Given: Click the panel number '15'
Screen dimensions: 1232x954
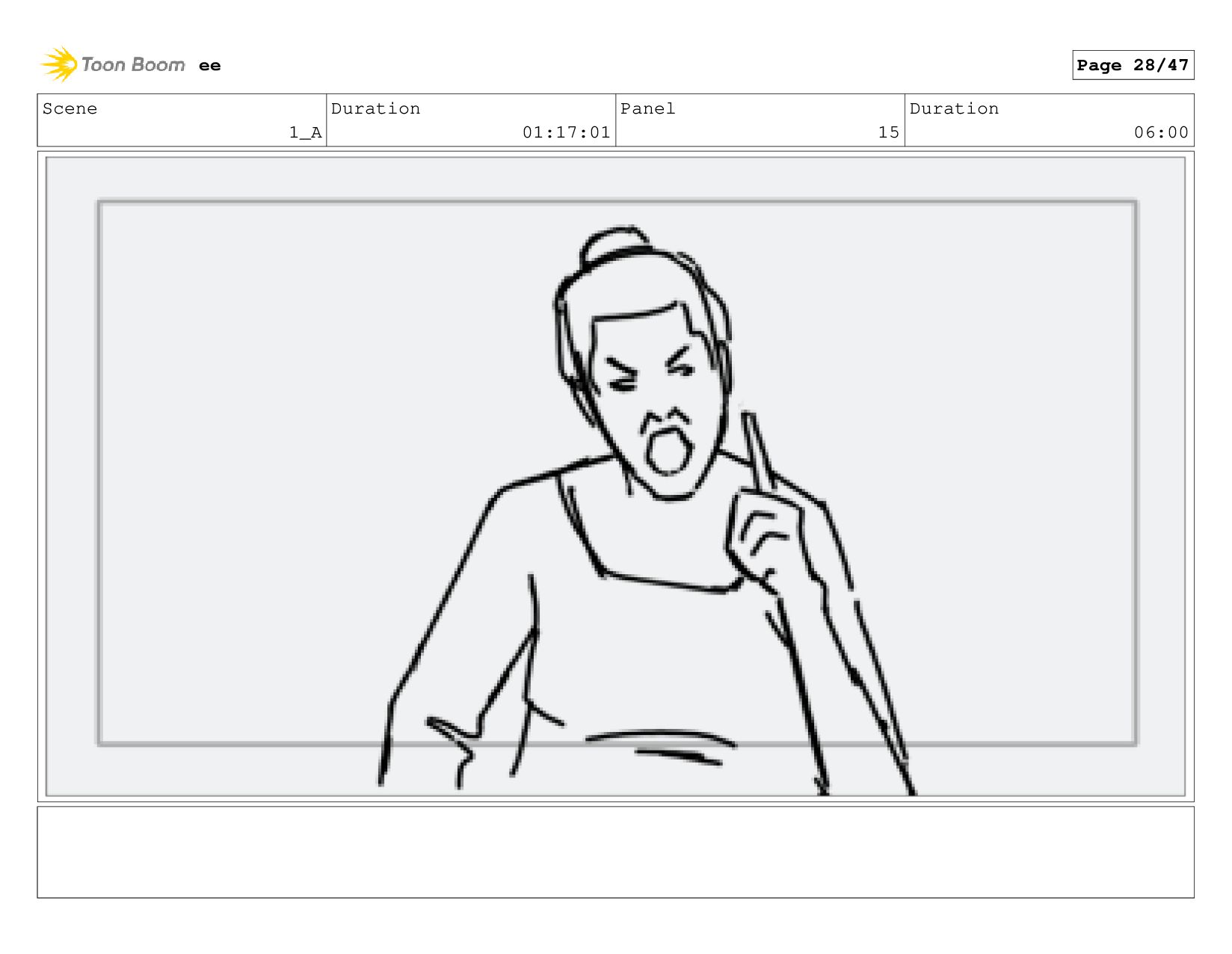Looking at the screenshot, I should [x=888, y=132].
